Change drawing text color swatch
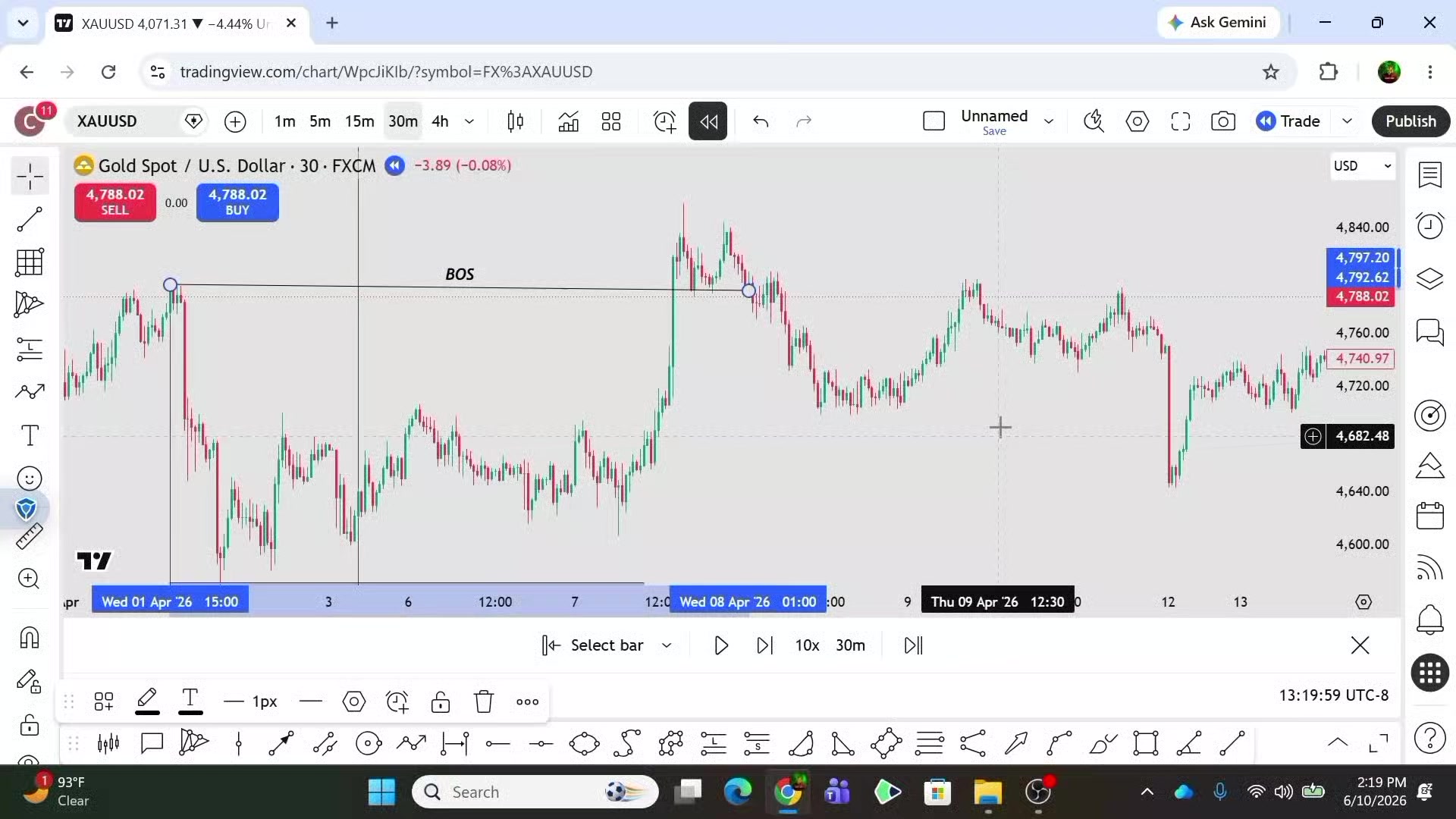 [x=190, y=701]
